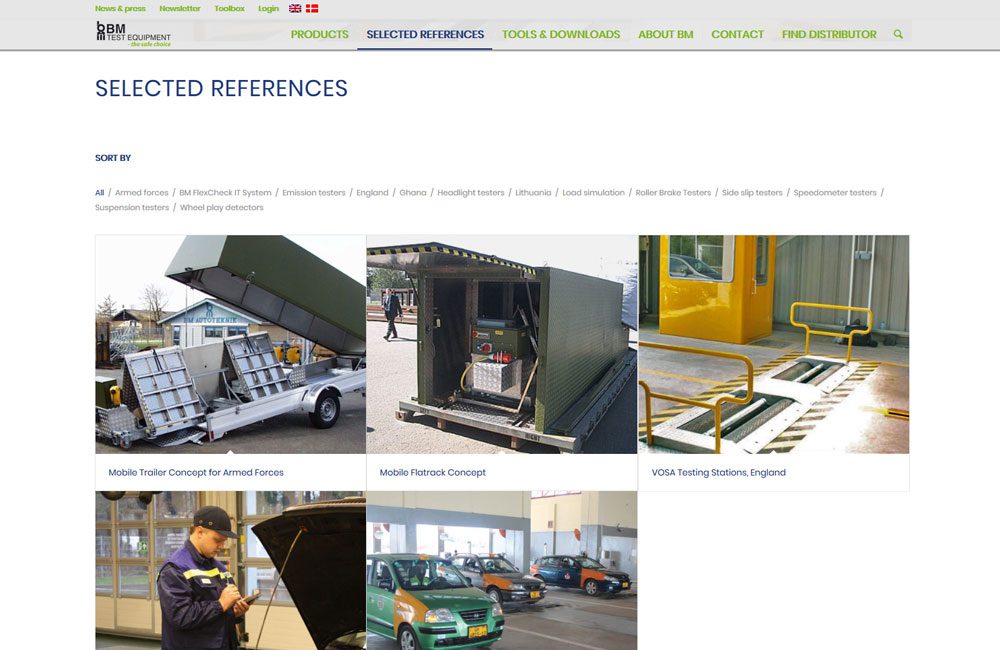Go to Tools & Downloads section
This screenshot has height=650, width=1000.
coord(560,33)
